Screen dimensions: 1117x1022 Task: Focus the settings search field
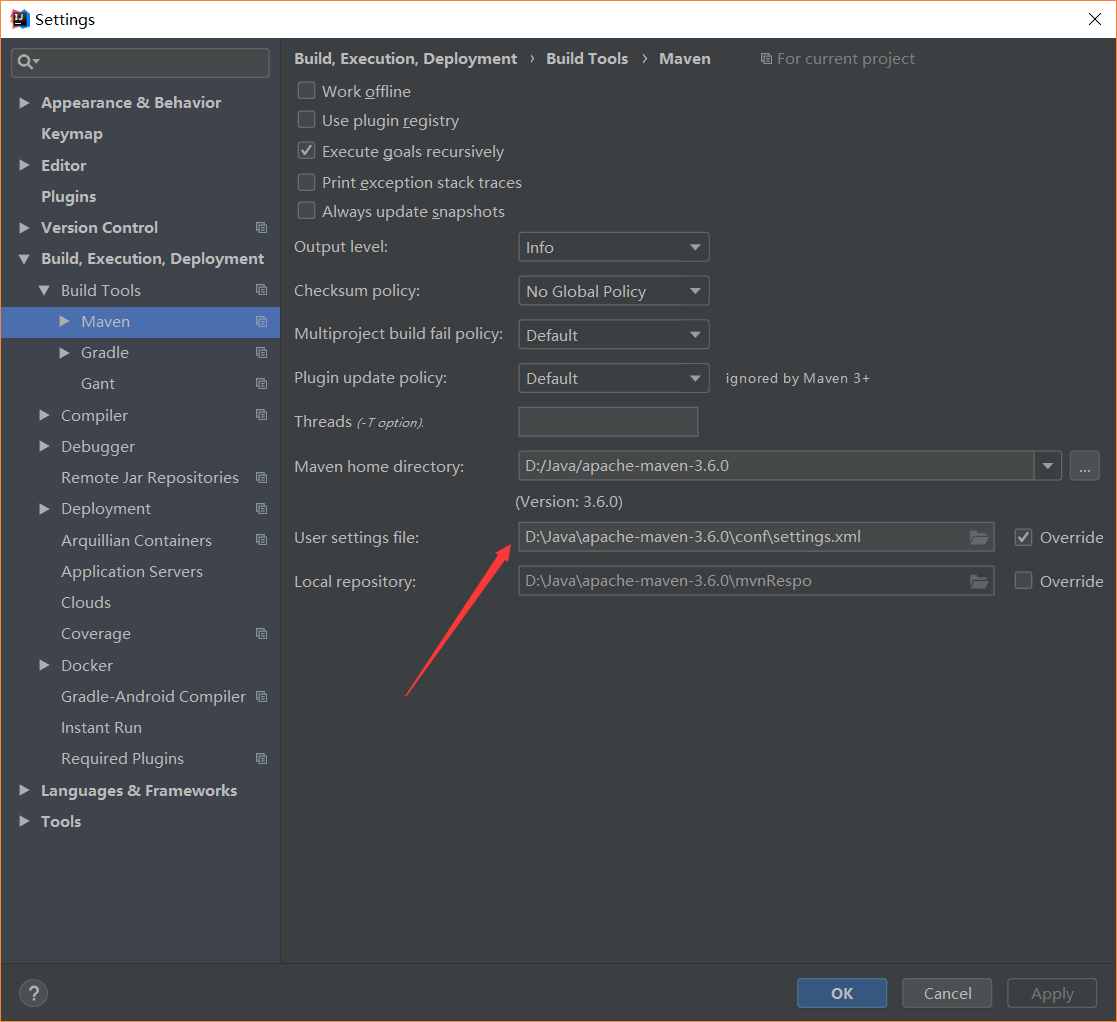[x=140, y=63]
